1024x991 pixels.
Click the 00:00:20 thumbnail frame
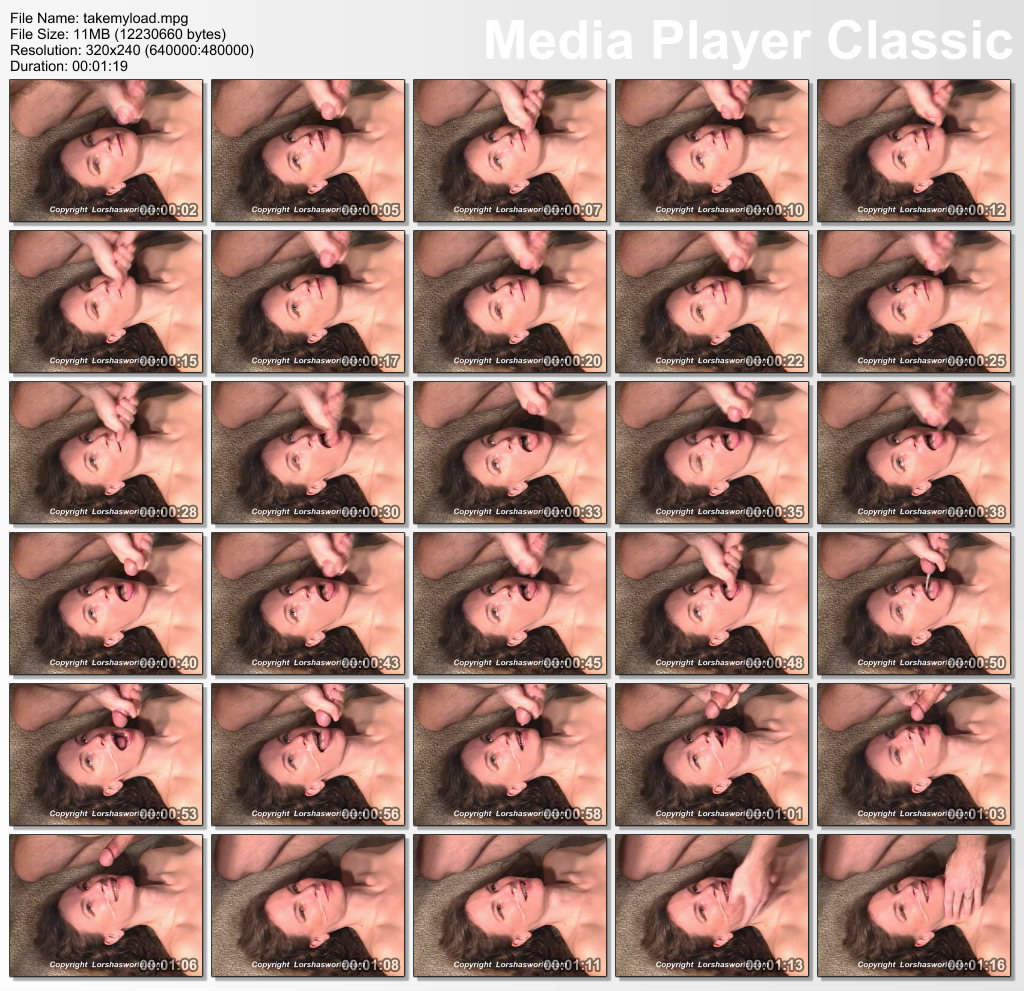click(x=509, y=301)
